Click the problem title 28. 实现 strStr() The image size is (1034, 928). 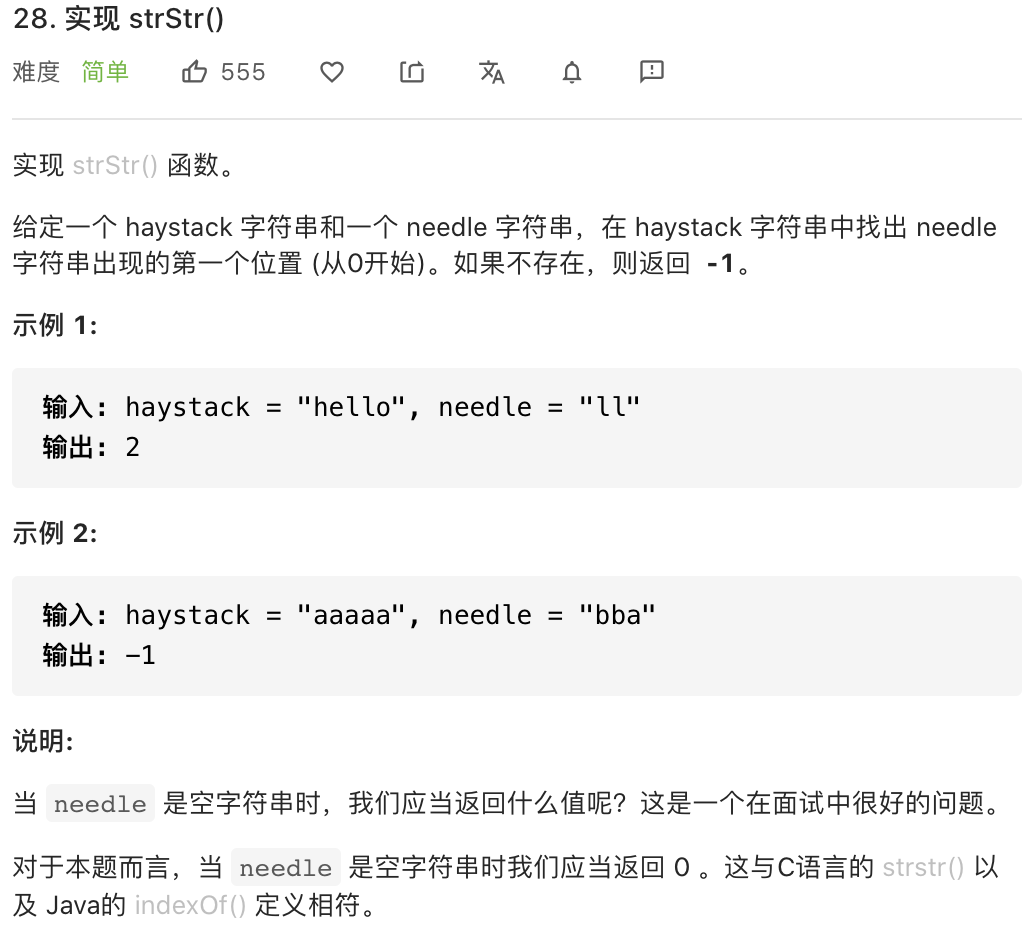tap(119, 18)
